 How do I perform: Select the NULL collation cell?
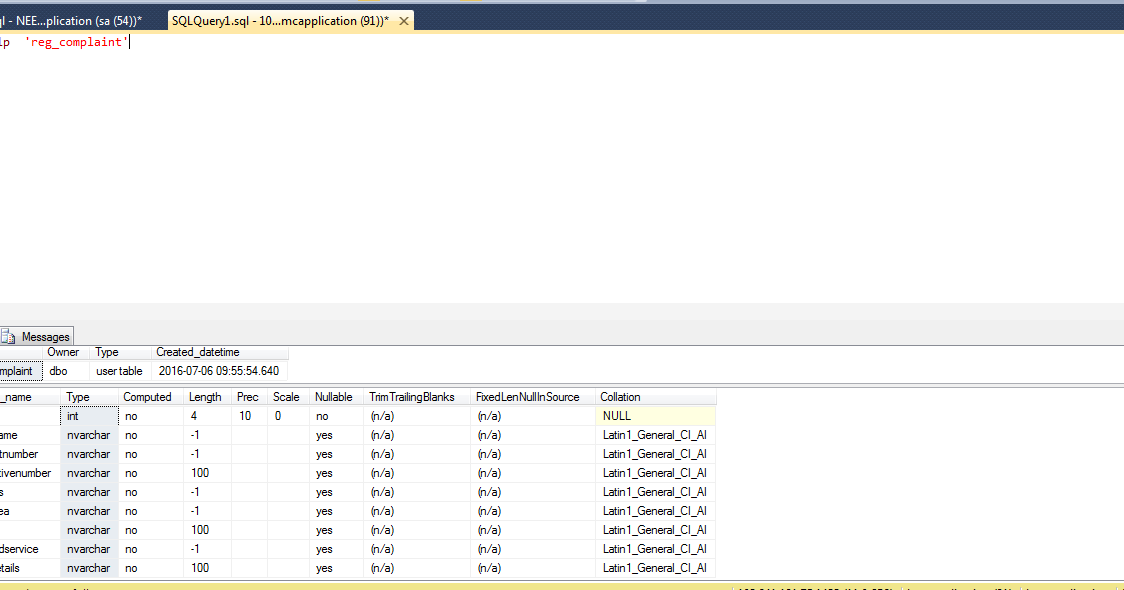(617, 415)
